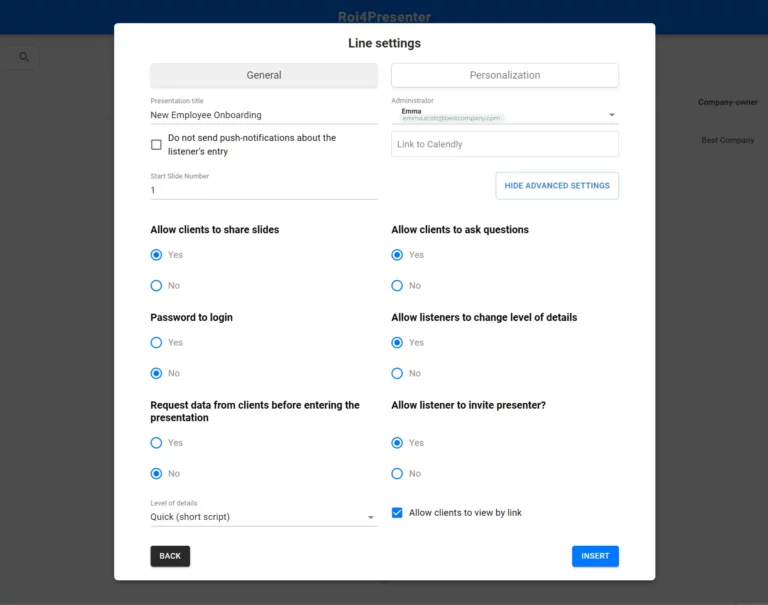Select Yes for Allow clients to ask questions
The image size is (768, 605).
click(397, 255)
